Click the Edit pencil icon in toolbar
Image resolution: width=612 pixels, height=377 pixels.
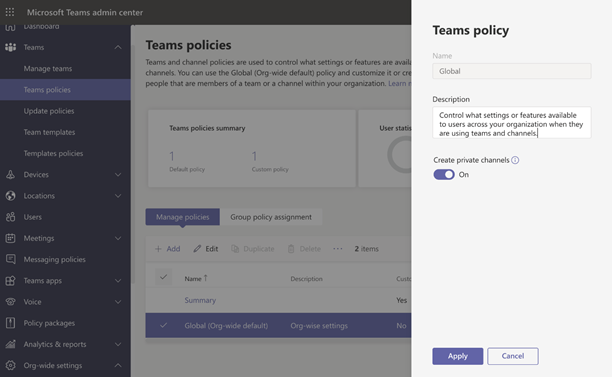[197, 249]
